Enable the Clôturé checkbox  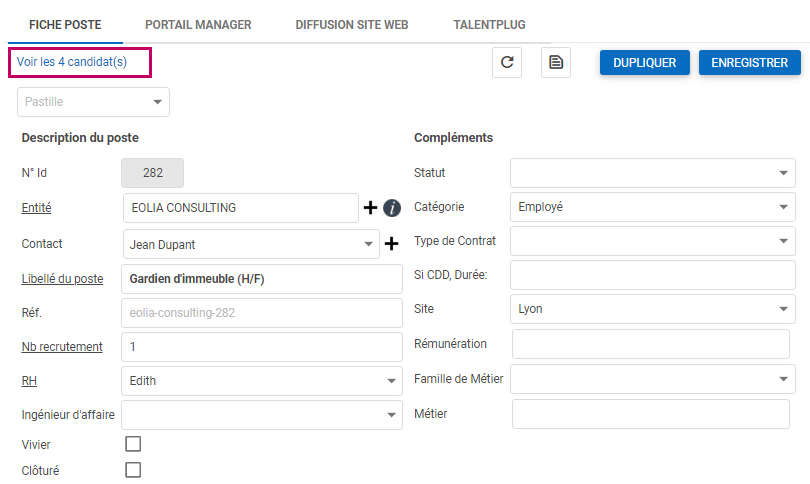click(x=133, y=470)
